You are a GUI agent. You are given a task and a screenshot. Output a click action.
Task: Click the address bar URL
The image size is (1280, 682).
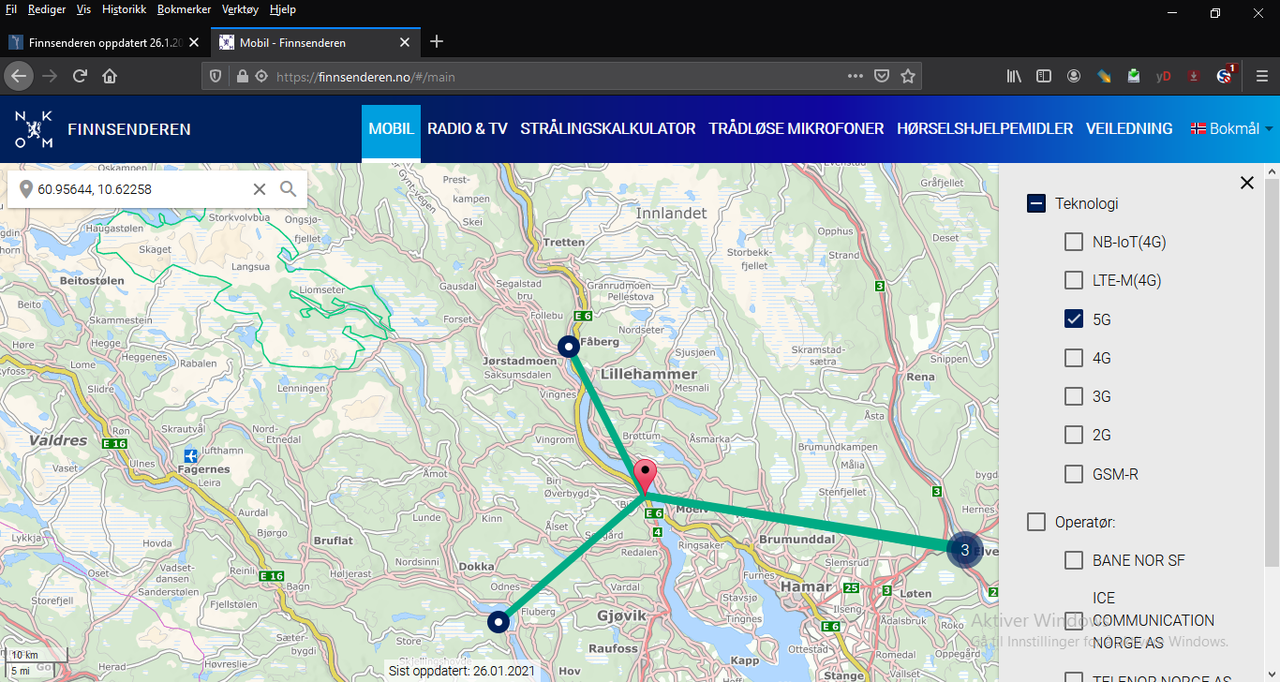365,76
